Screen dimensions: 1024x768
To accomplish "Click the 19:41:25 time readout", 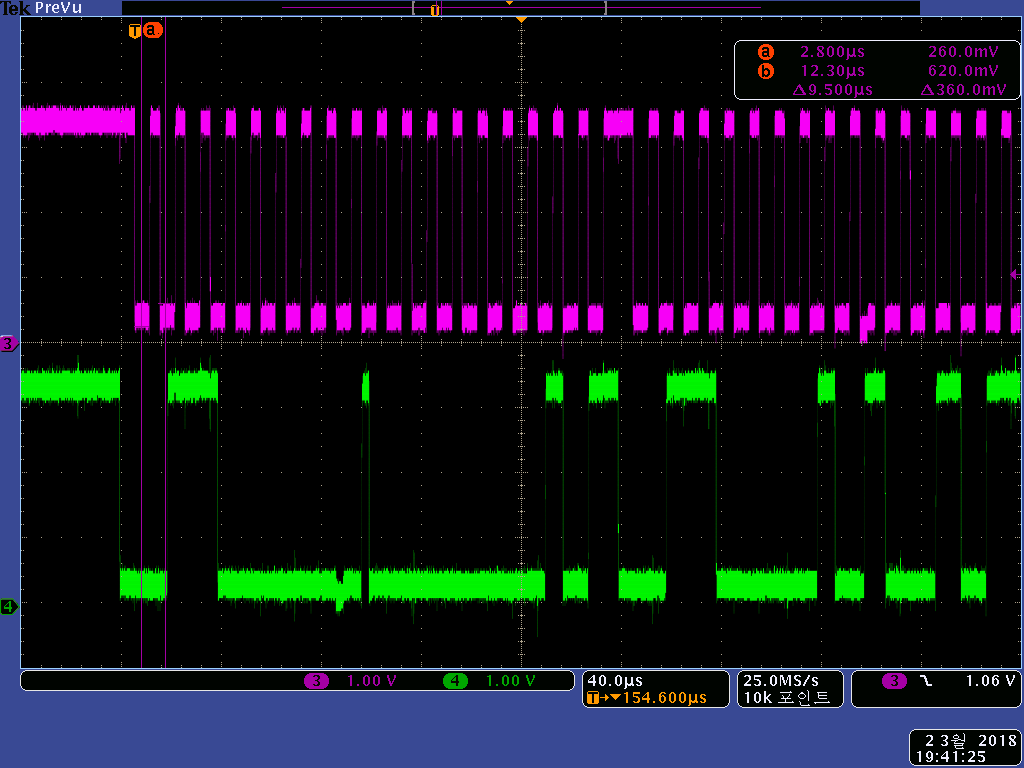I will pos(953,758).
